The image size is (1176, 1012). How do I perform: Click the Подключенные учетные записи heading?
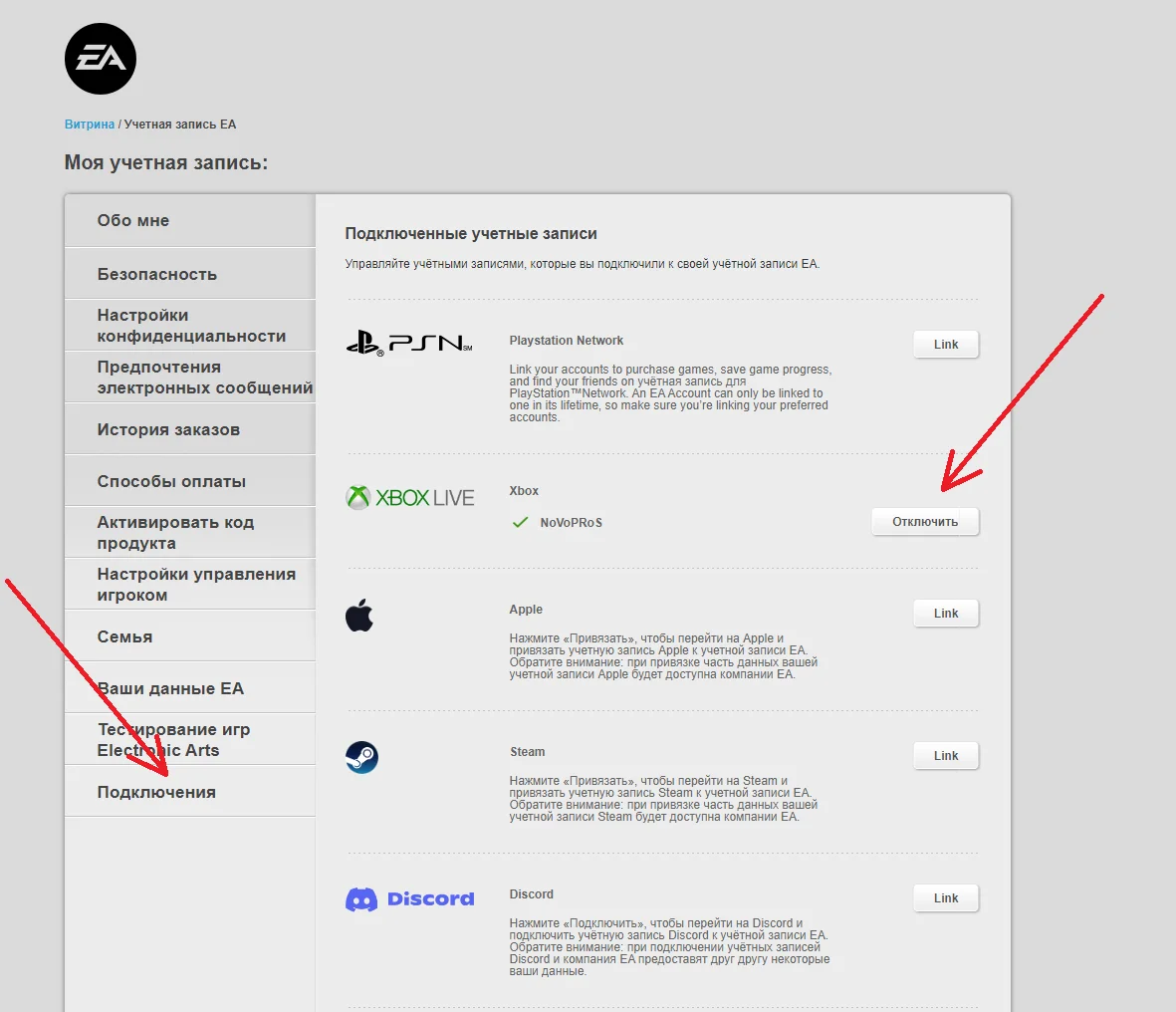point(471,234)
